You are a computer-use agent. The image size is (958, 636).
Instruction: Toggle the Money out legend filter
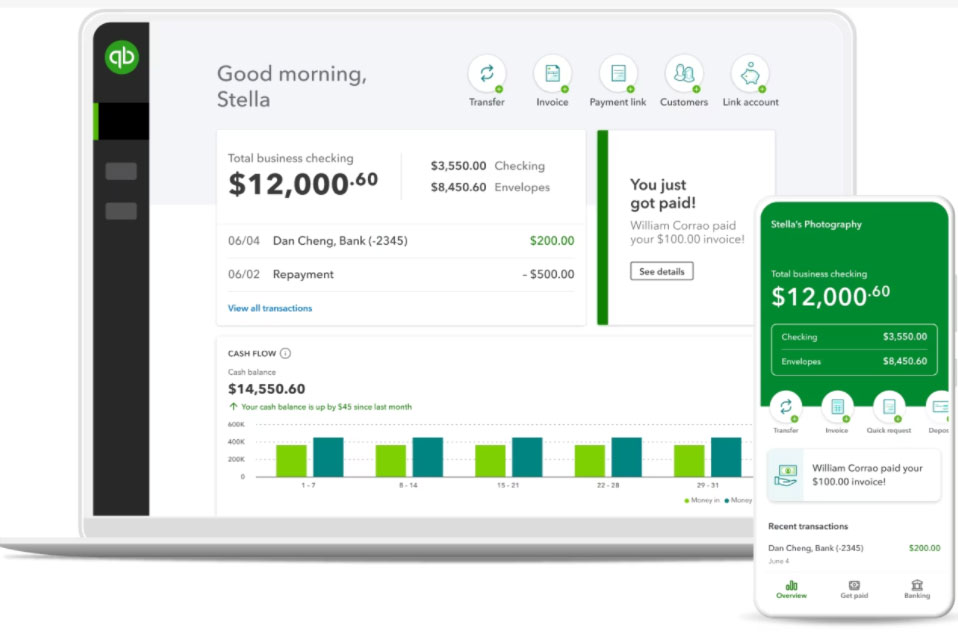[x=740, y=499]
